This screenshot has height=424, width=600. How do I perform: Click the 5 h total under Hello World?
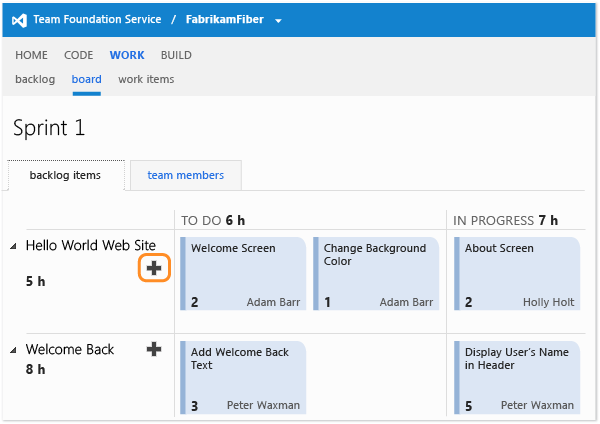36,281
